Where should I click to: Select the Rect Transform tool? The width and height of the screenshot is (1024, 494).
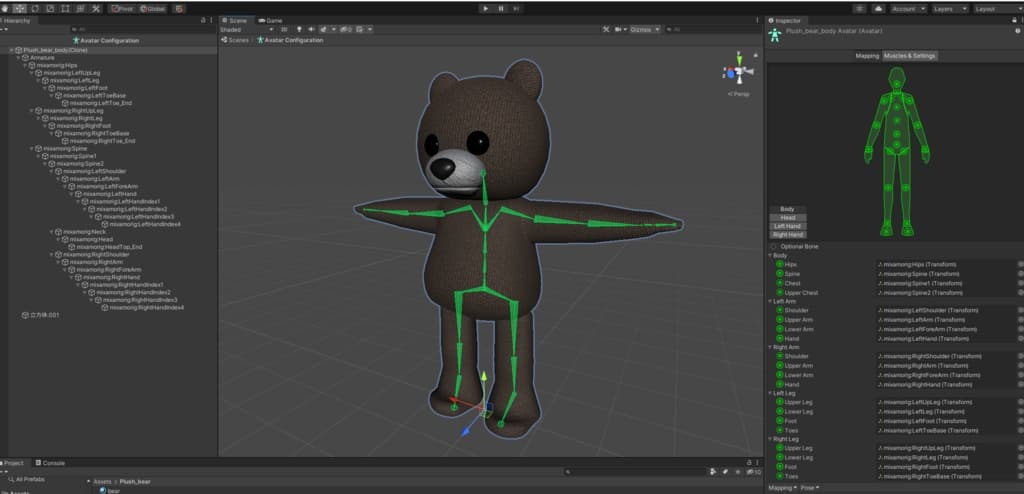[64, 8]
